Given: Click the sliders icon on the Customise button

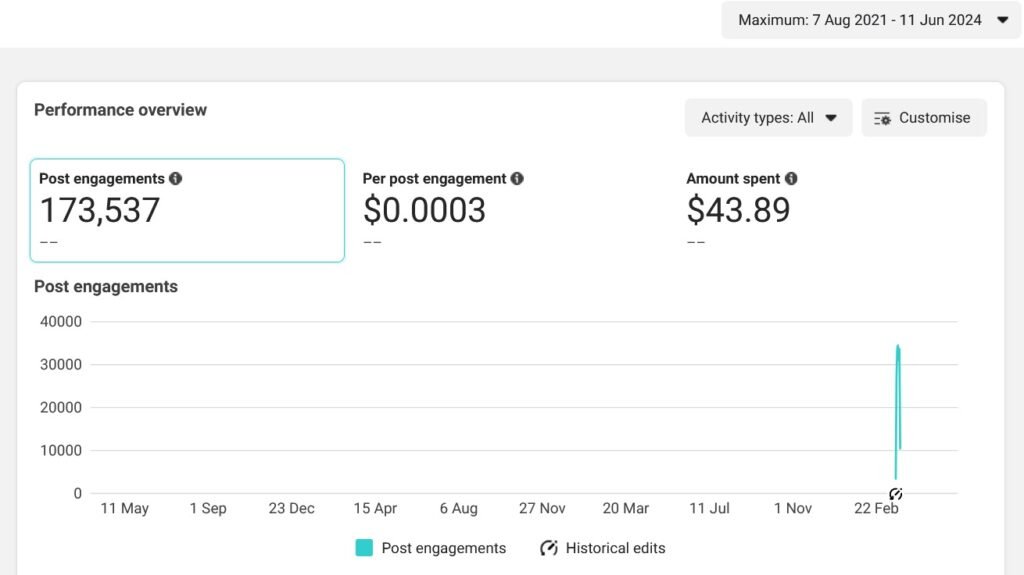Looking at the screenshot, I should click(882, 118).
